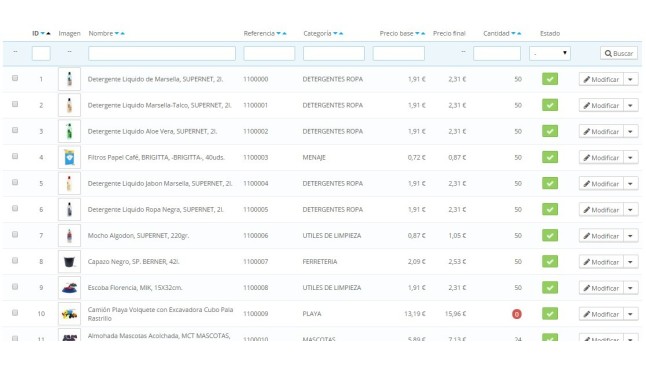
Task: Click the Cantidad filter input field
Action: tap(497, 53)
